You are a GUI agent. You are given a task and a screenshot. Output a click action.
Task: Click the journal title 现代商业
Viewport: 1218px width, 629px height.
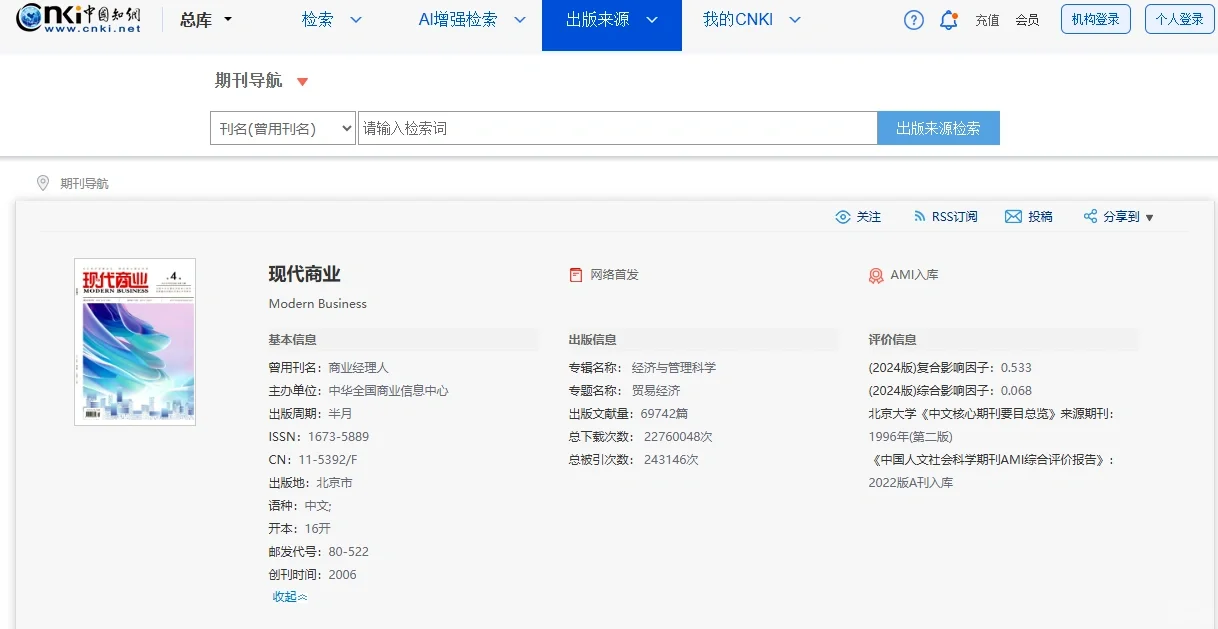[305, 274]
